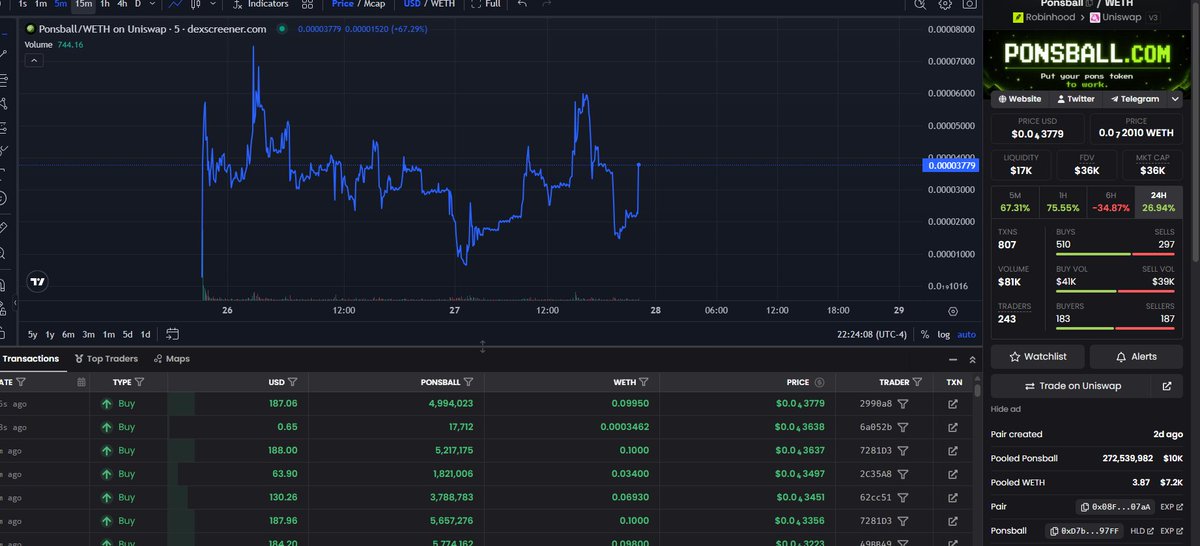Undo the last chart action
The image size is (1200, 546).
(x=523, y=4)
